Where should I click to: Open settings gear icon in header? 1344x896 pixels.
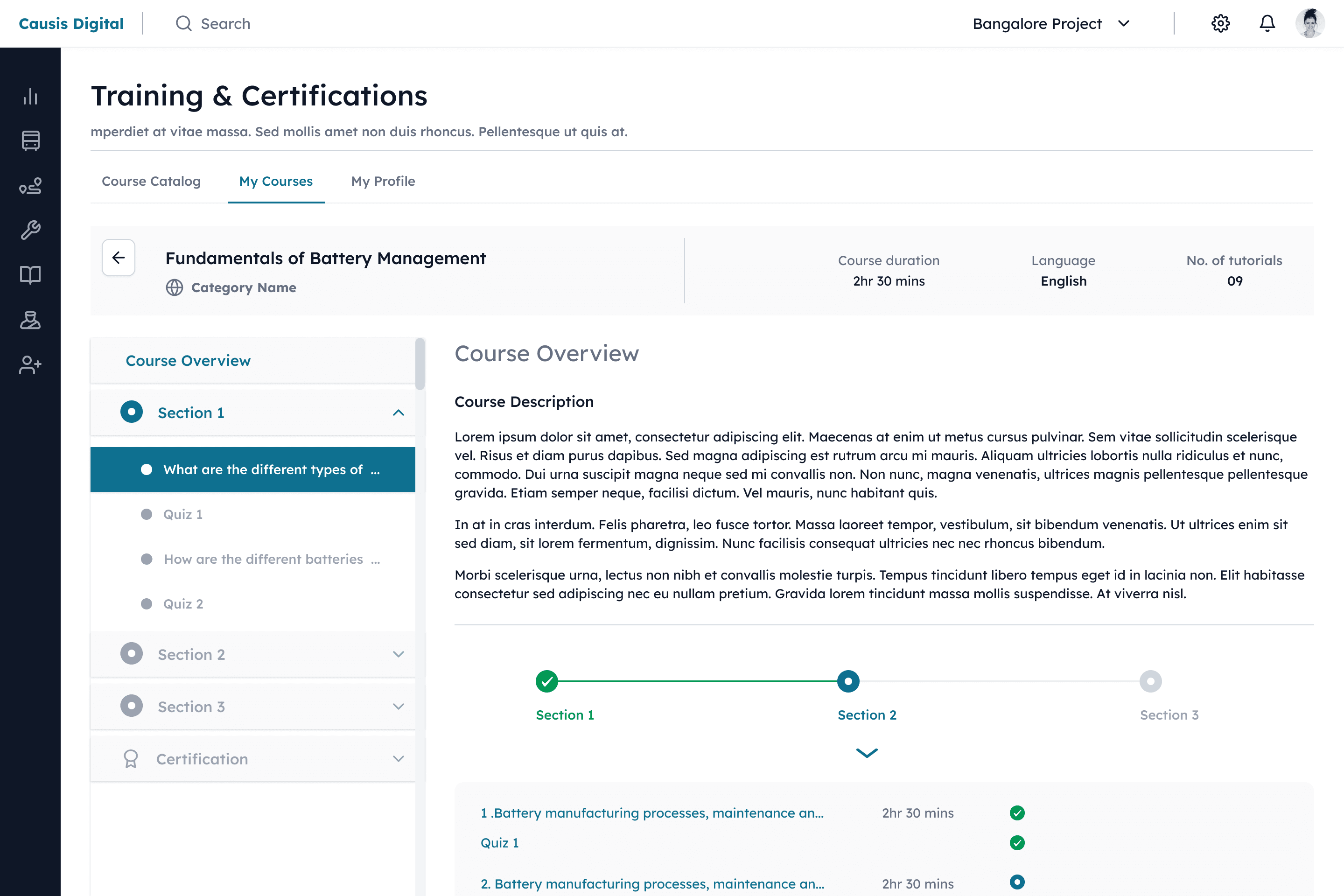tap(1220, 23)
